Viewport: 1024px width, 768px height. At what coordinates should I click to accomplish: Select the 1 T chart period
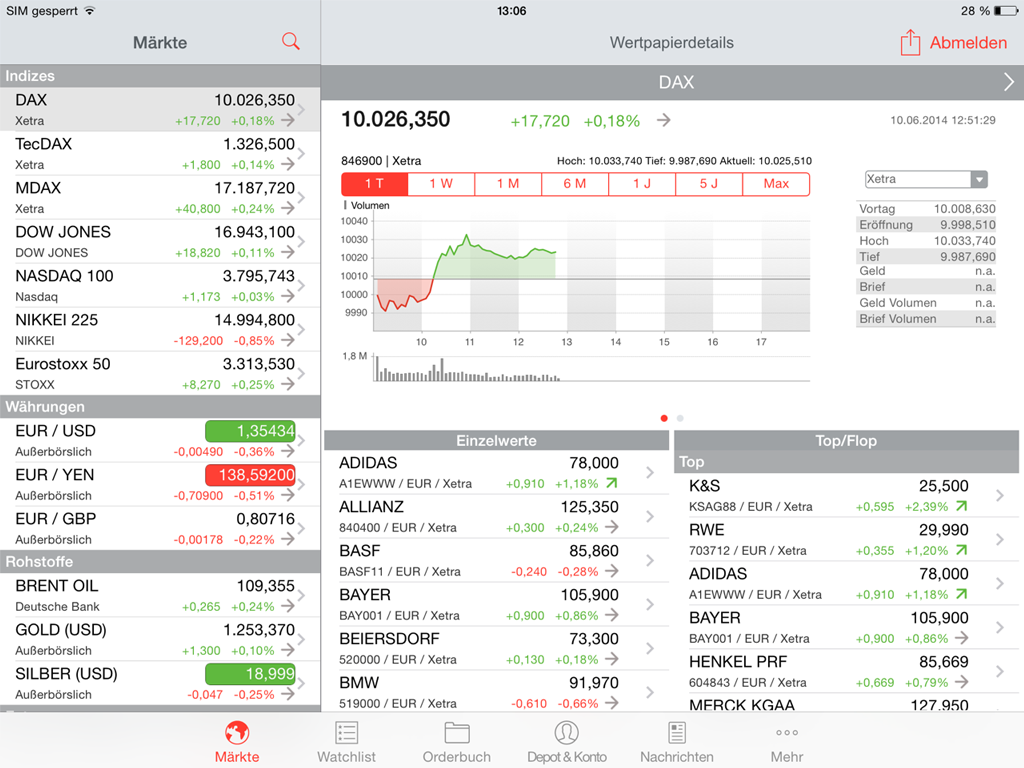pyautogui.click(x=374, y=184)
